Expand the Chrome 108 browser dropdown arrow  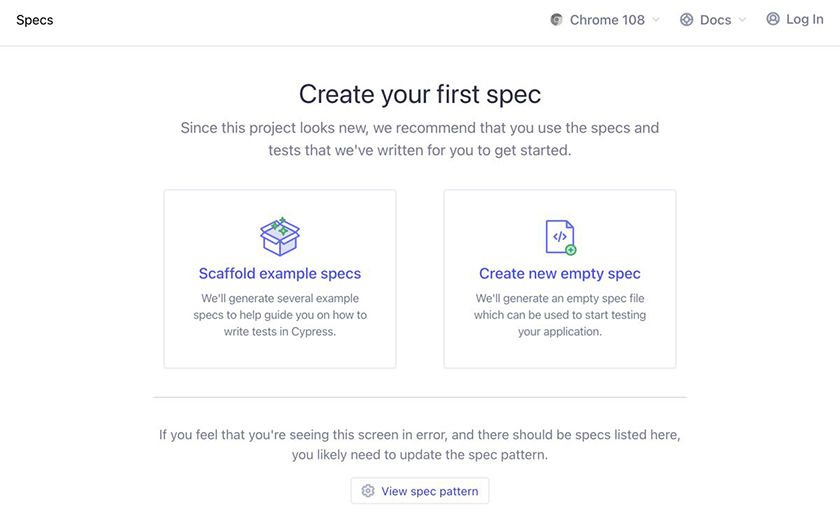coord(656,20)
